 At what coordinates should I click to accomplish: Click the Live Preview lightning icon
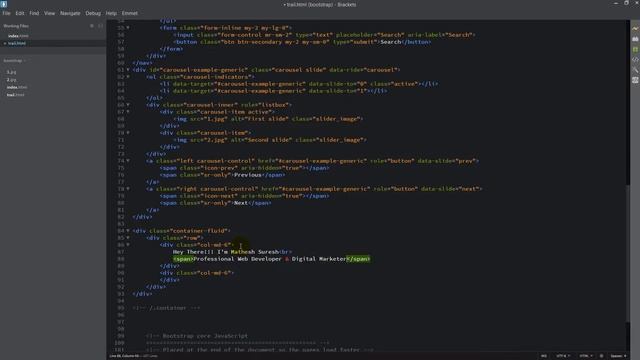635,29
